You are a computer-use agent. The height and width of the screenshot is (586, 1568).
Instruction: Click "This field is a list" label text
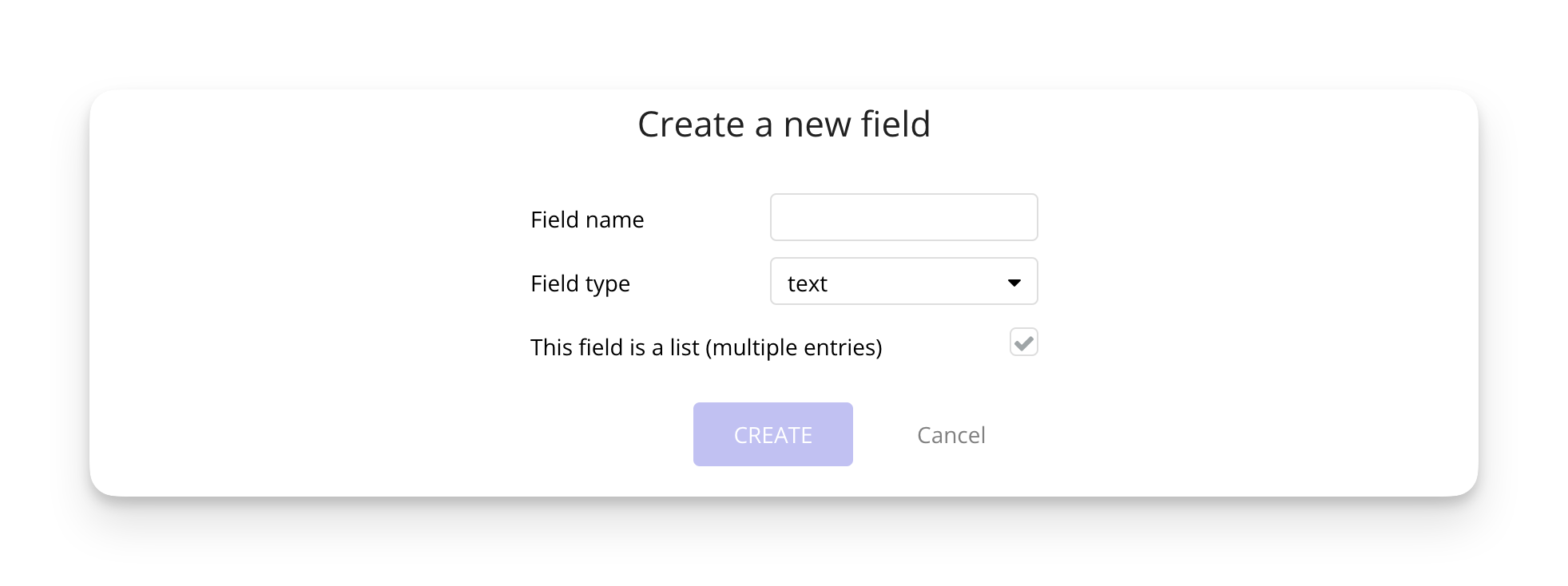(x=706, y=347)
